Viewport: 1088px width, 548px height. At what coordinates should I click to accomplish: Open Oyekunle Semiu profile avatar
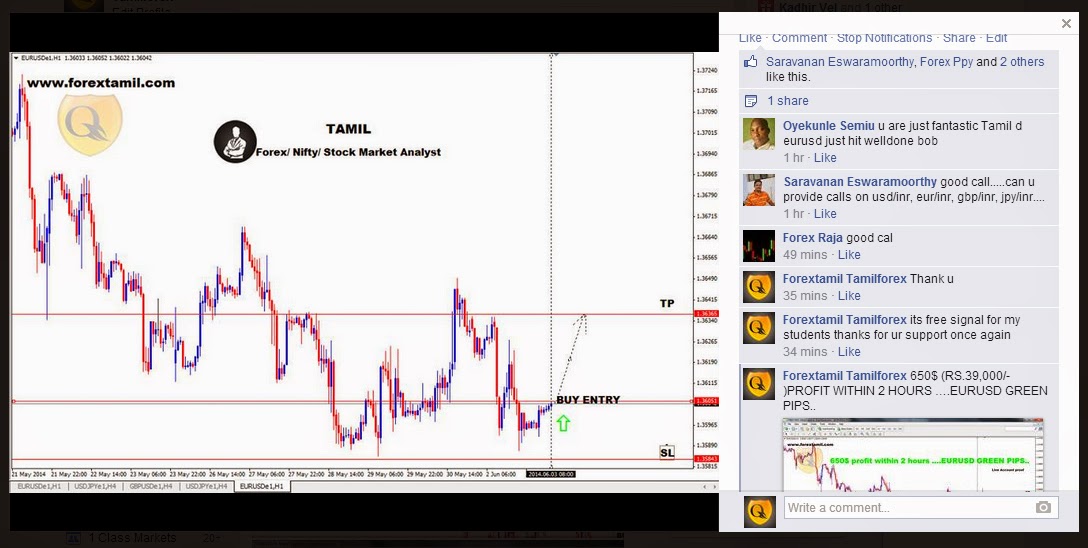pyautogui.click(x=759, y=134)
